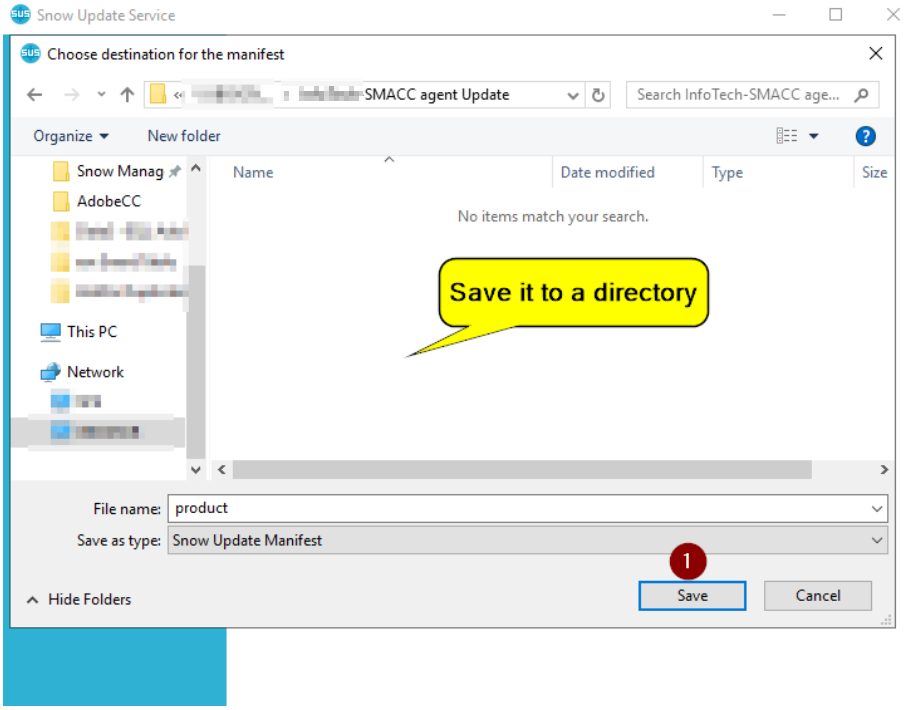Sort by Date modified column

click(x=608, y=173)
